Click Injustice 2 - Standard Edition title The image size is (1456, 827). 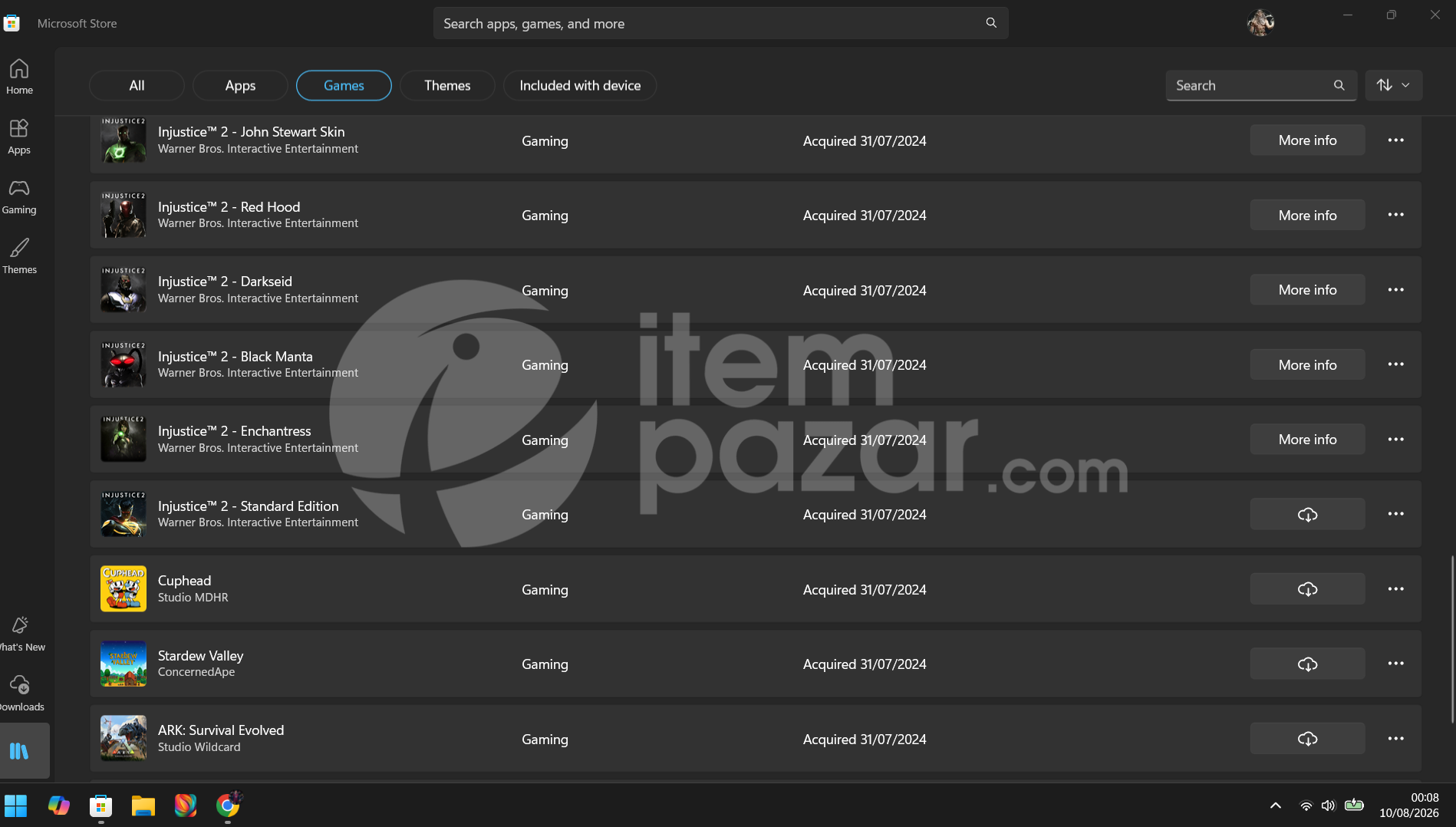click(x=248, y=506)
